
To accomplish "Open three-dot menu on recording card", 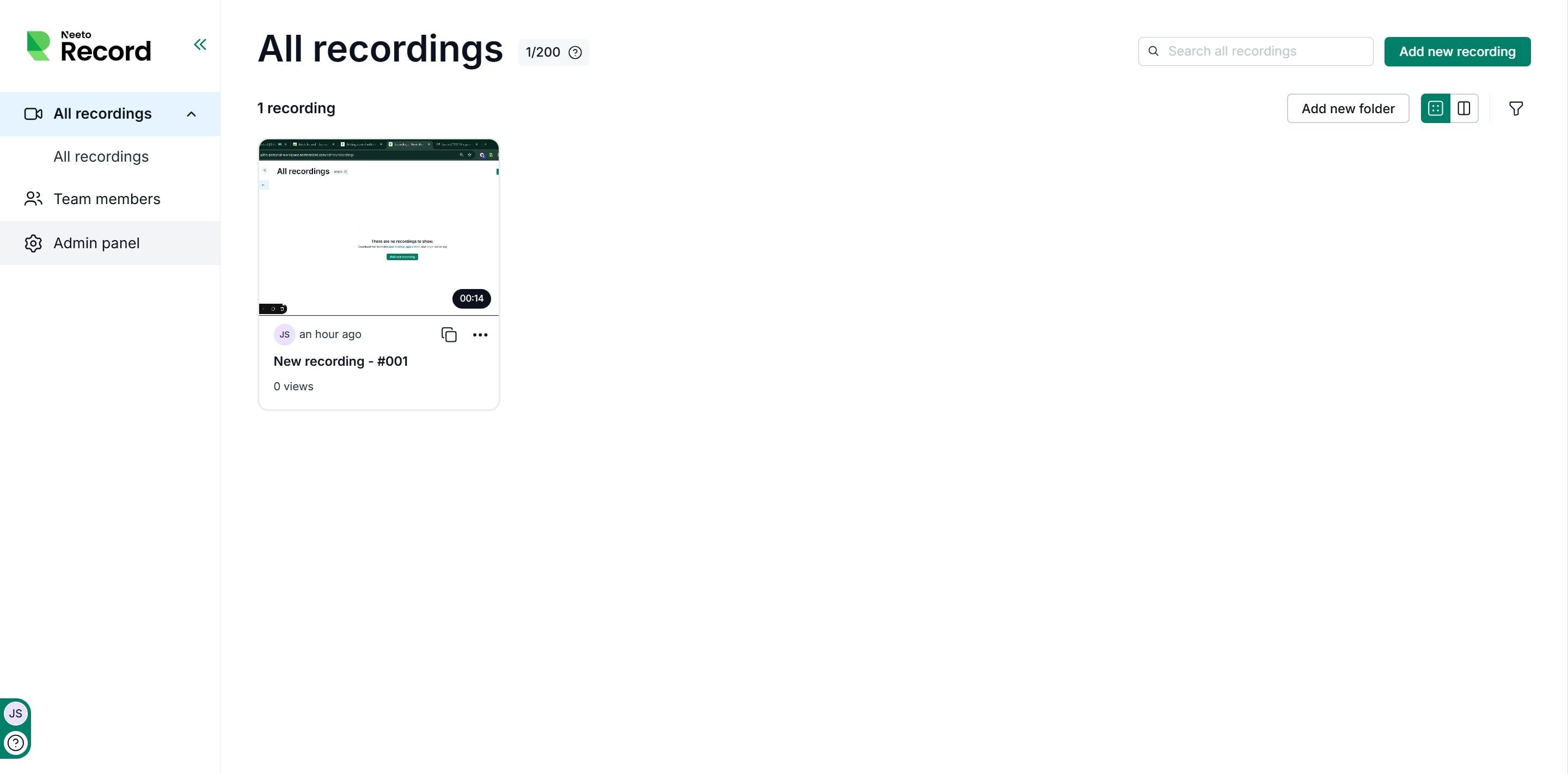I will (480, 335).
